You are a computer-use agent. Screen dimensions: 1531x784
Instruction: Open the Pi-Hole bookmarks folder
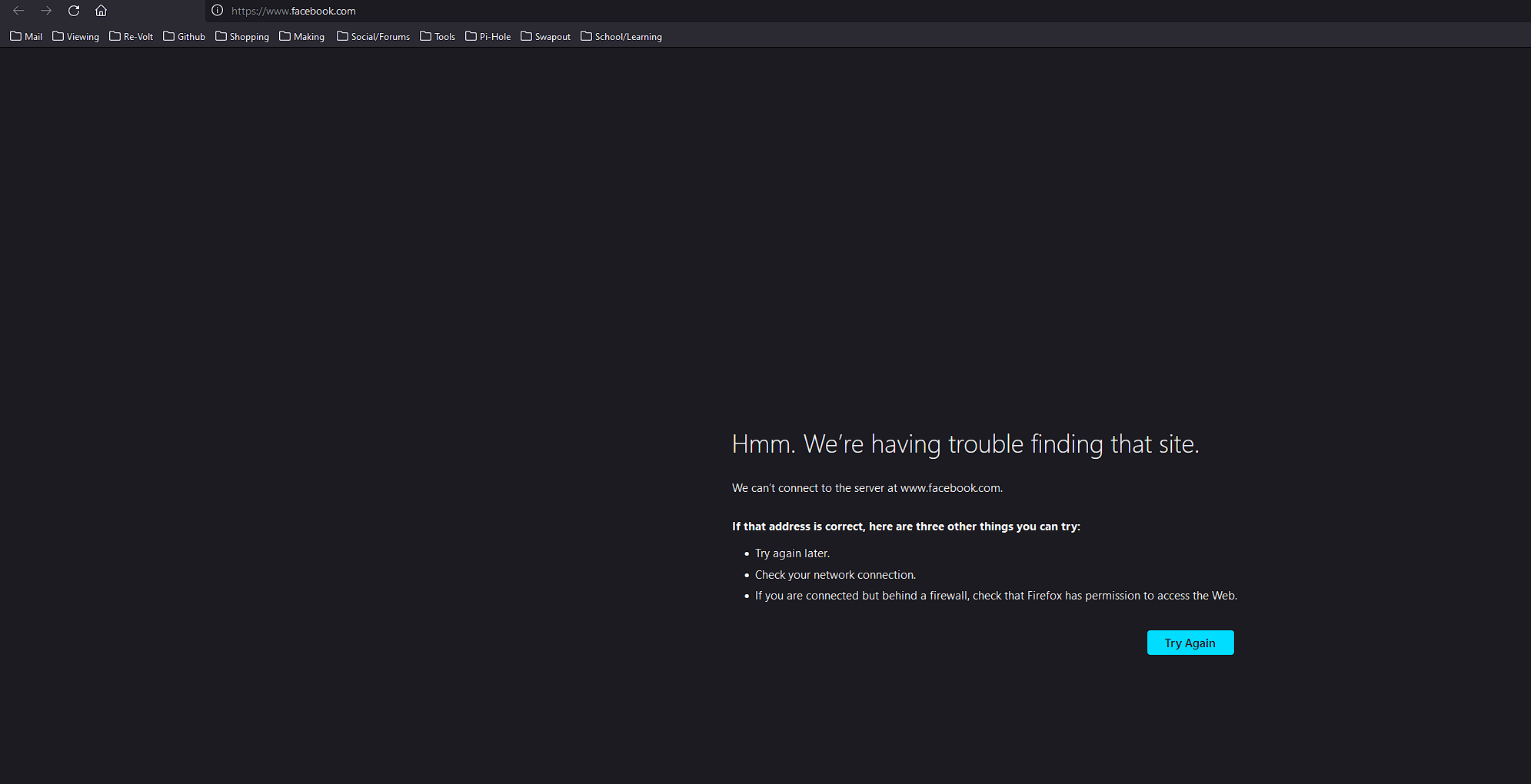click(488, 36)
